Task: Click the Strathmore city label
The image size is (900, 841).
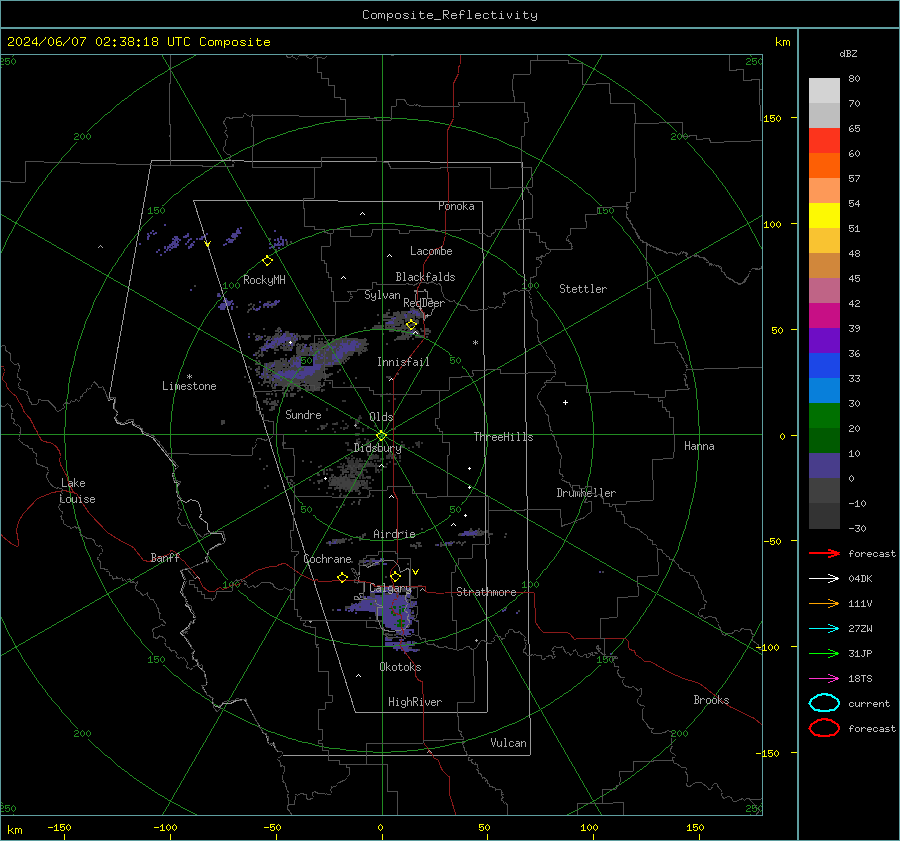Action: 486,592
